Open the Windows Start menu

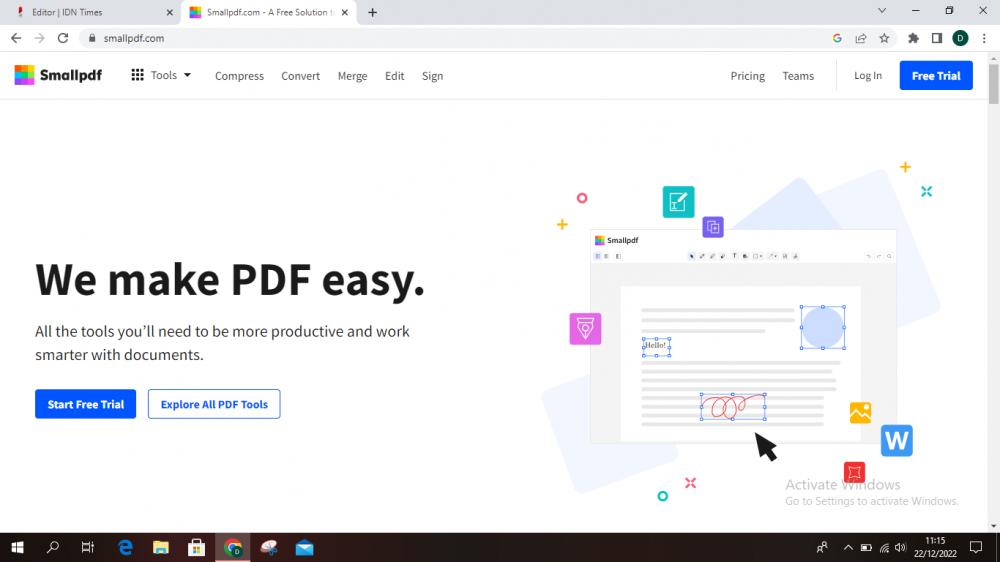coord(17,547)
